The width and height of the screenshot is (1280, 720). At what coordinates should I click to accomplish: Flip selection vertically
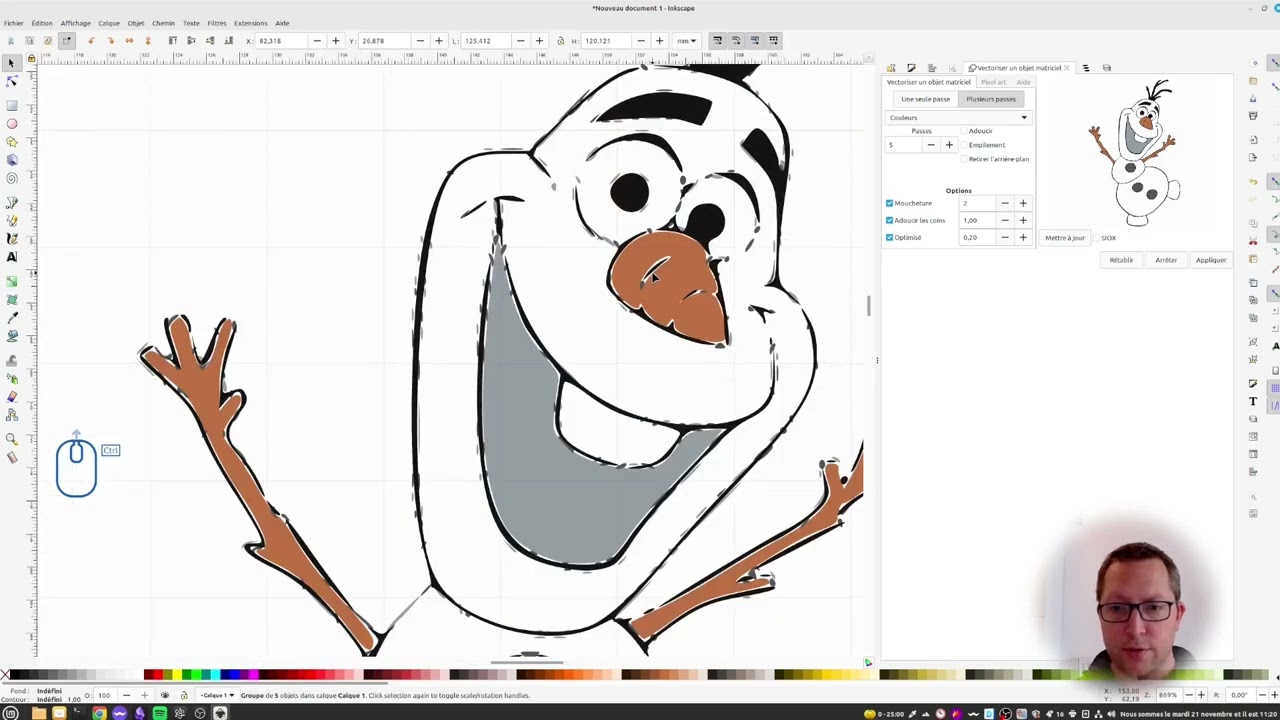tap(148, 41)
